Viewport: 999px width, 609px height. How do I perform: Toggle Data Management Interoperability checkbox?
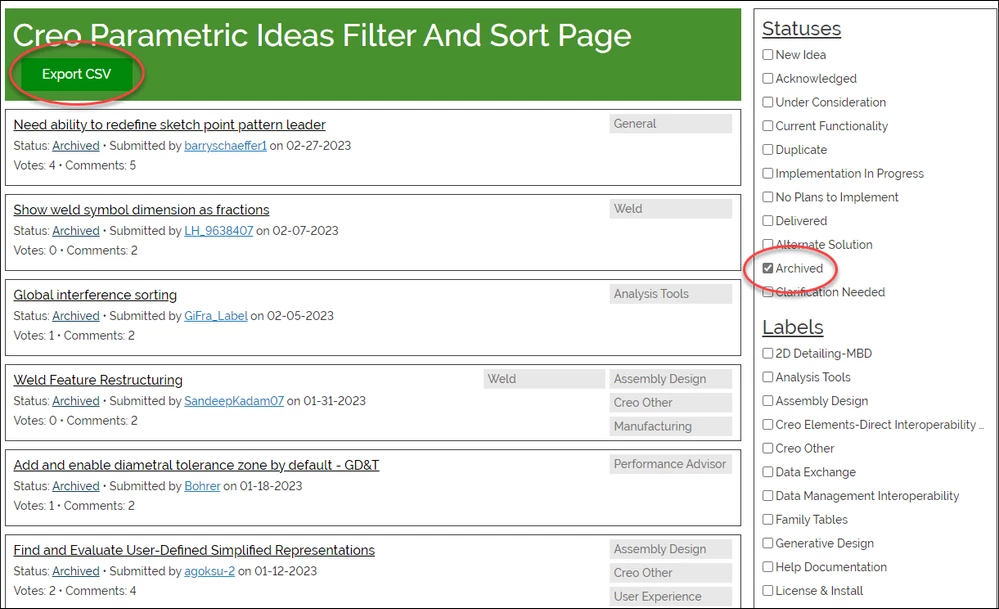pos(768,496)
